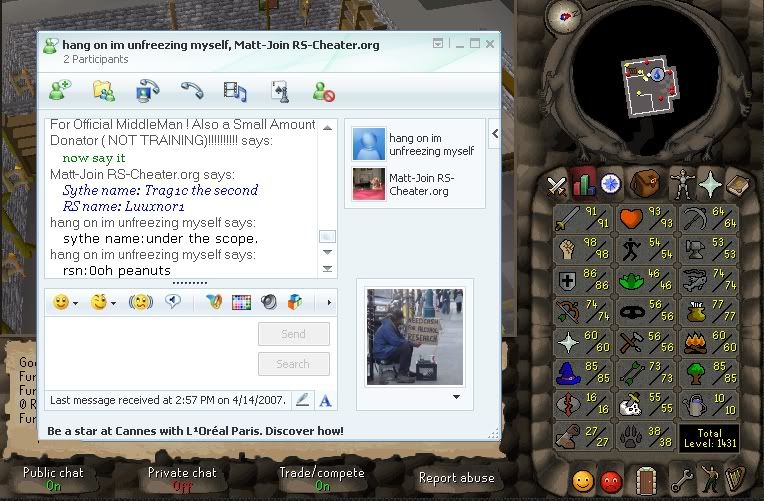764x501 pixels.
Task: Open the RuneScape inventory backpack tab
Action: pos(645,183)
